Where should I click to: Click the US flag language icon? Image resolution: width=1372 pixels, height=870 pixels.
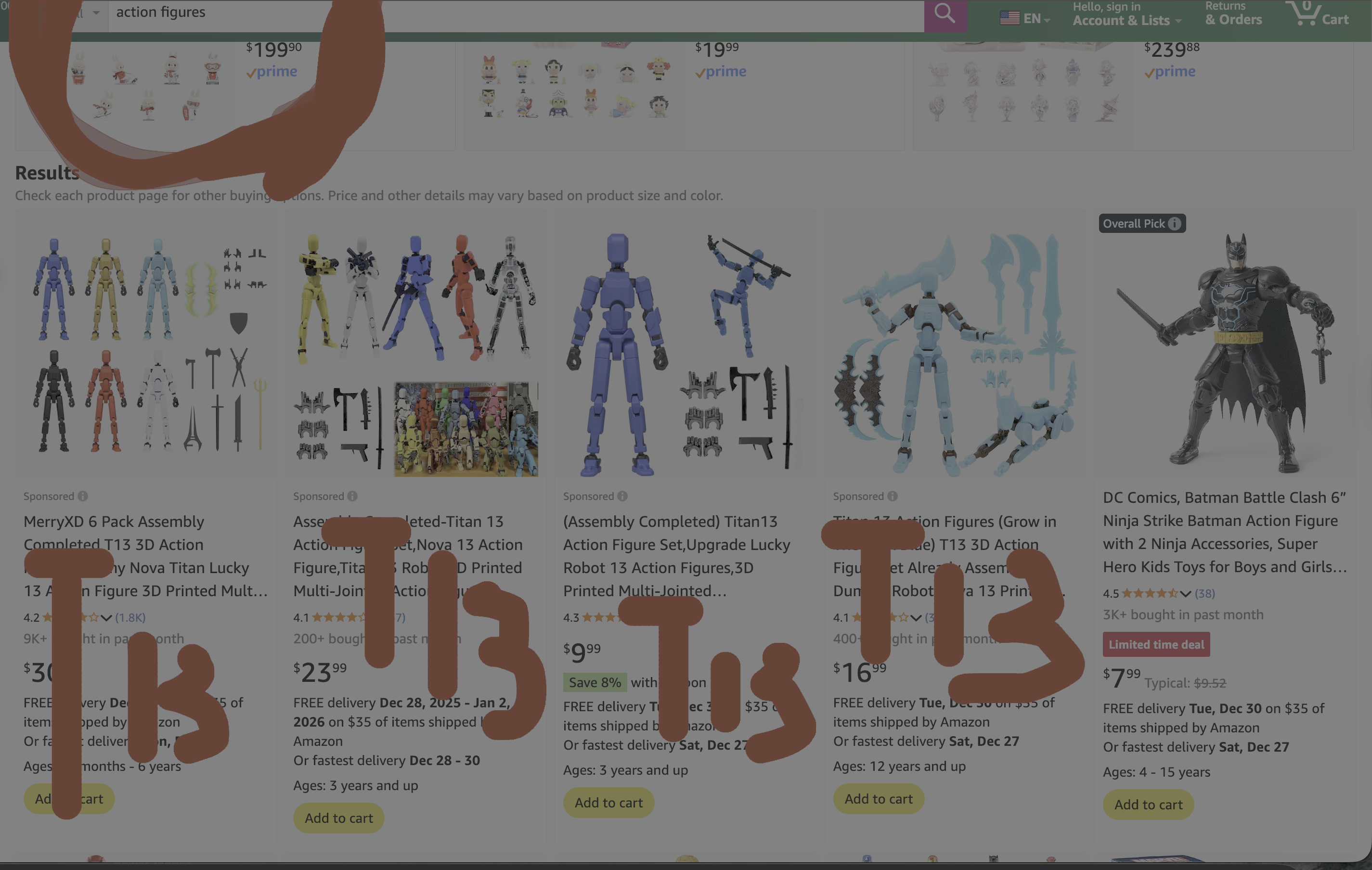[1010, 18]
